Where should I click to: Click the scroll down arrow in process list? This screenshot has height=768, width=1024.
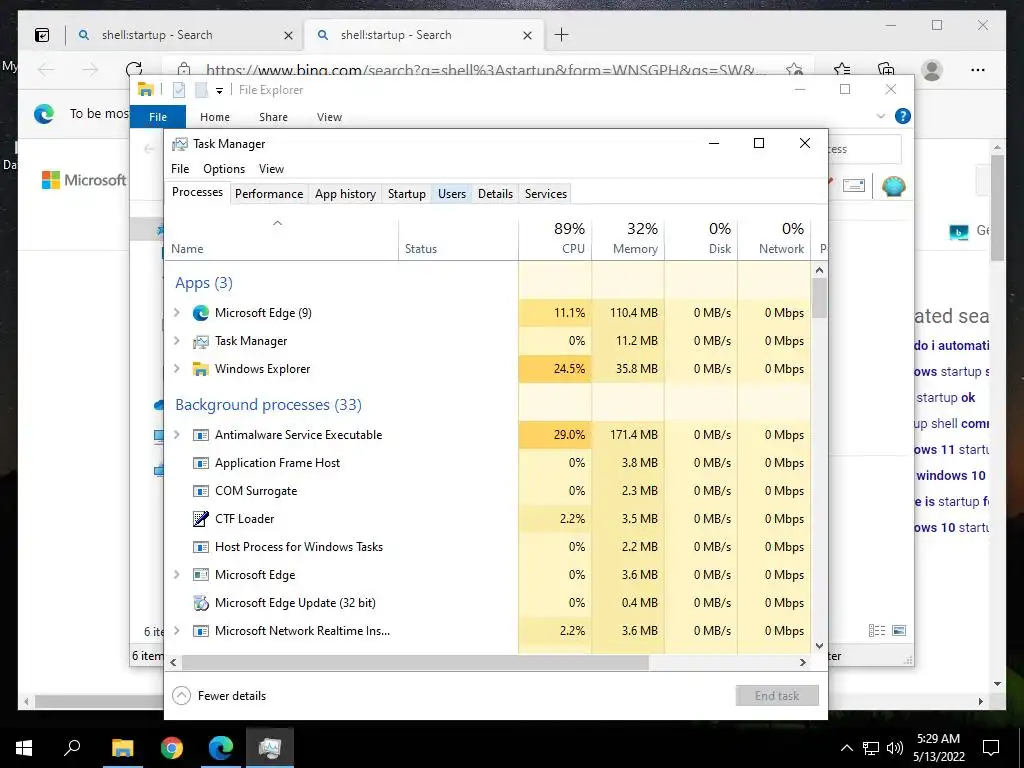[820, 646]
